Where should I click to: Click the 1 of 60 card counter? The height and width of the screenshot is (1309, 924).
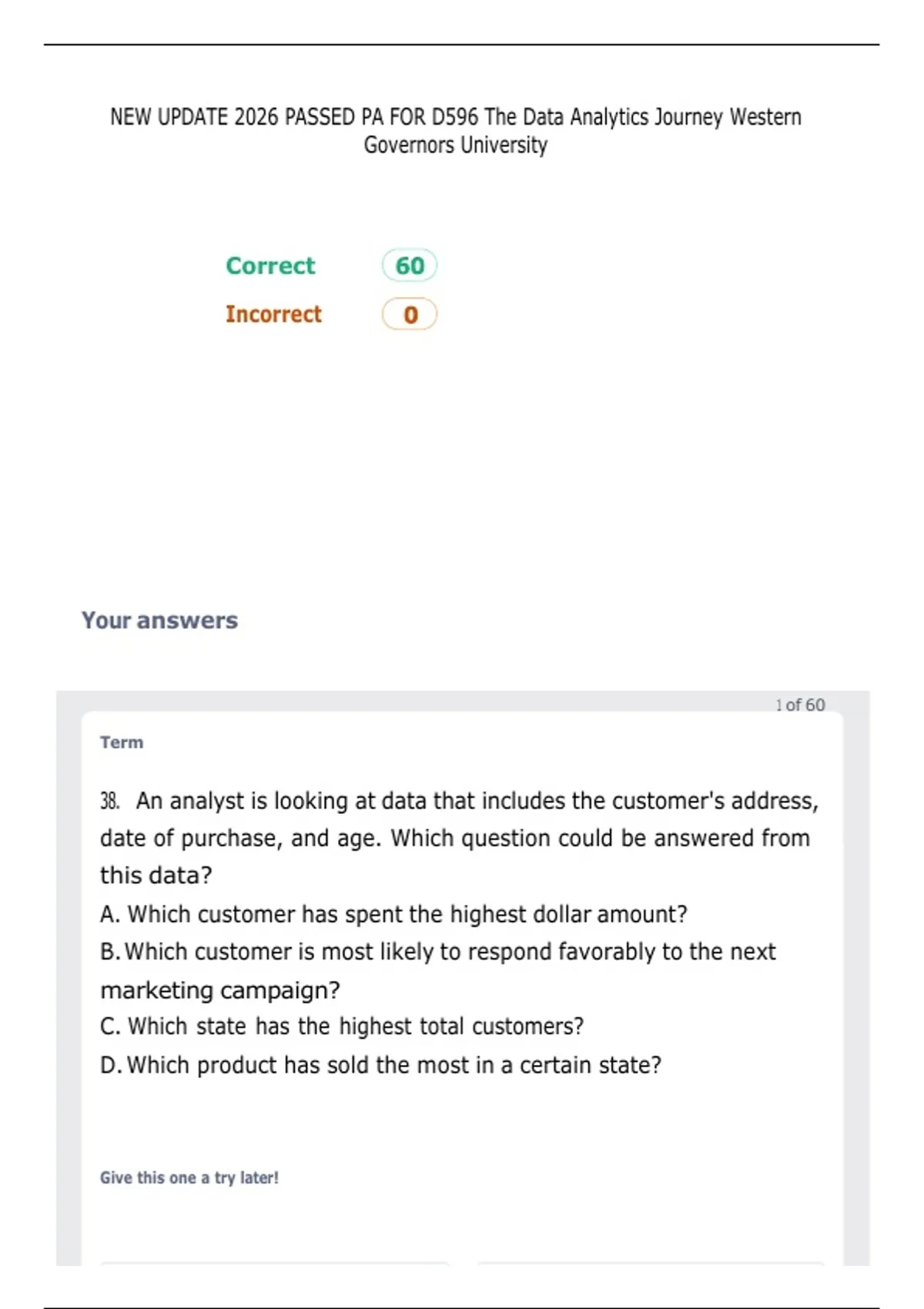click(800, 705)
